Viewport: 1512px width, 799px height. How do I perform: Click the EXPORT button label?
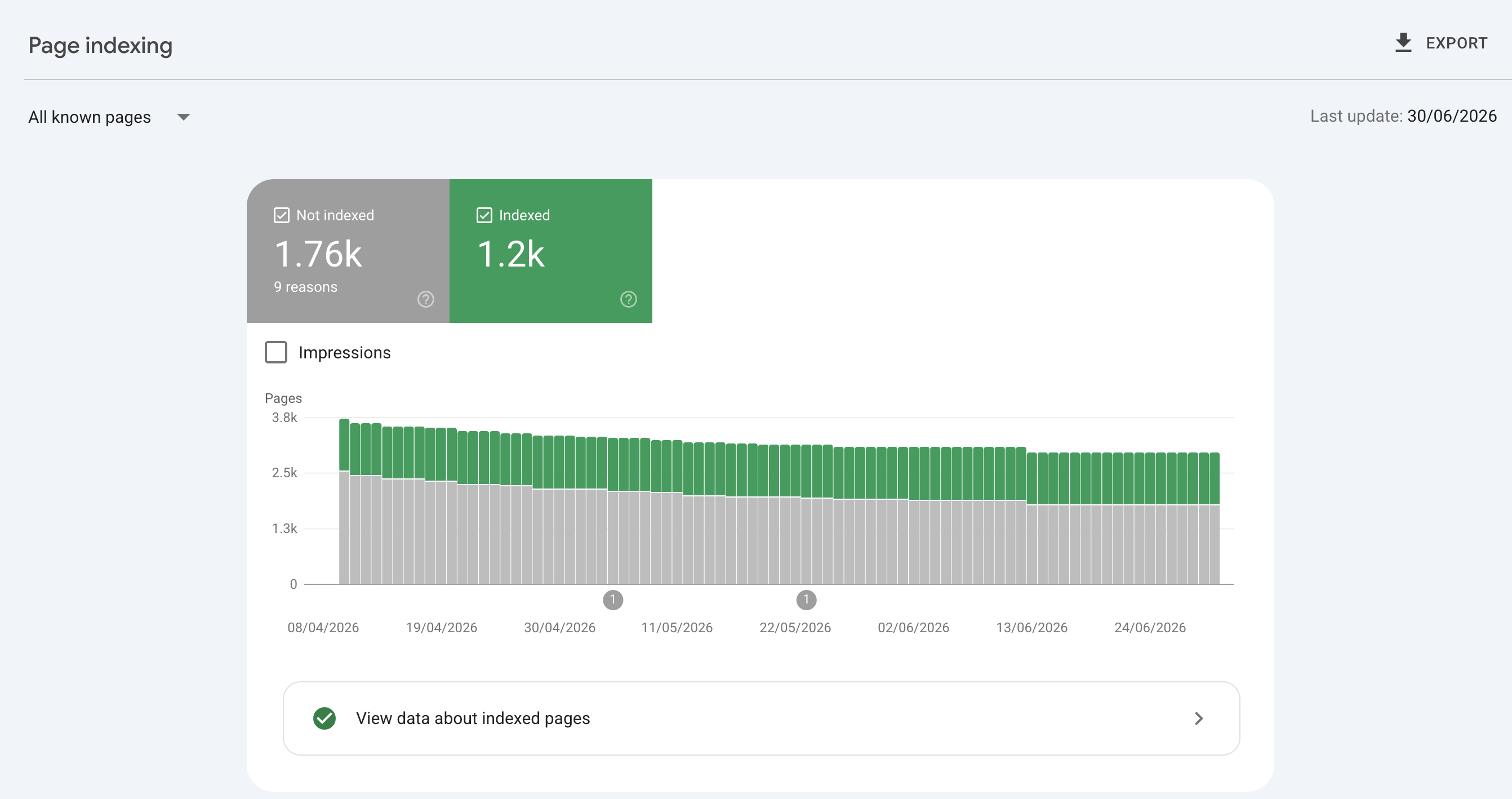tap(1456, 43)
